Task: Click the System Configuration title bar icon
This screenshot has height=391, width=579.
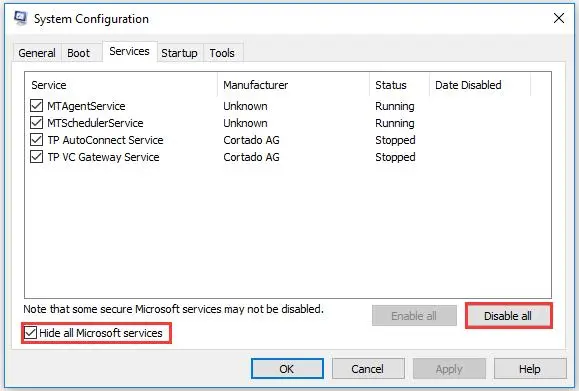Action: click(x=21, y=18)
